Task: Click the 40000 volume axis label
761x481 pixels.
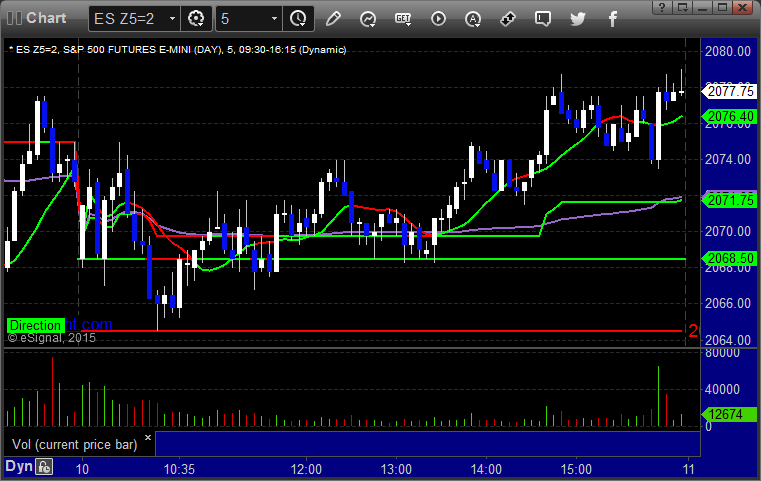Action: click(x=723, y=389)
